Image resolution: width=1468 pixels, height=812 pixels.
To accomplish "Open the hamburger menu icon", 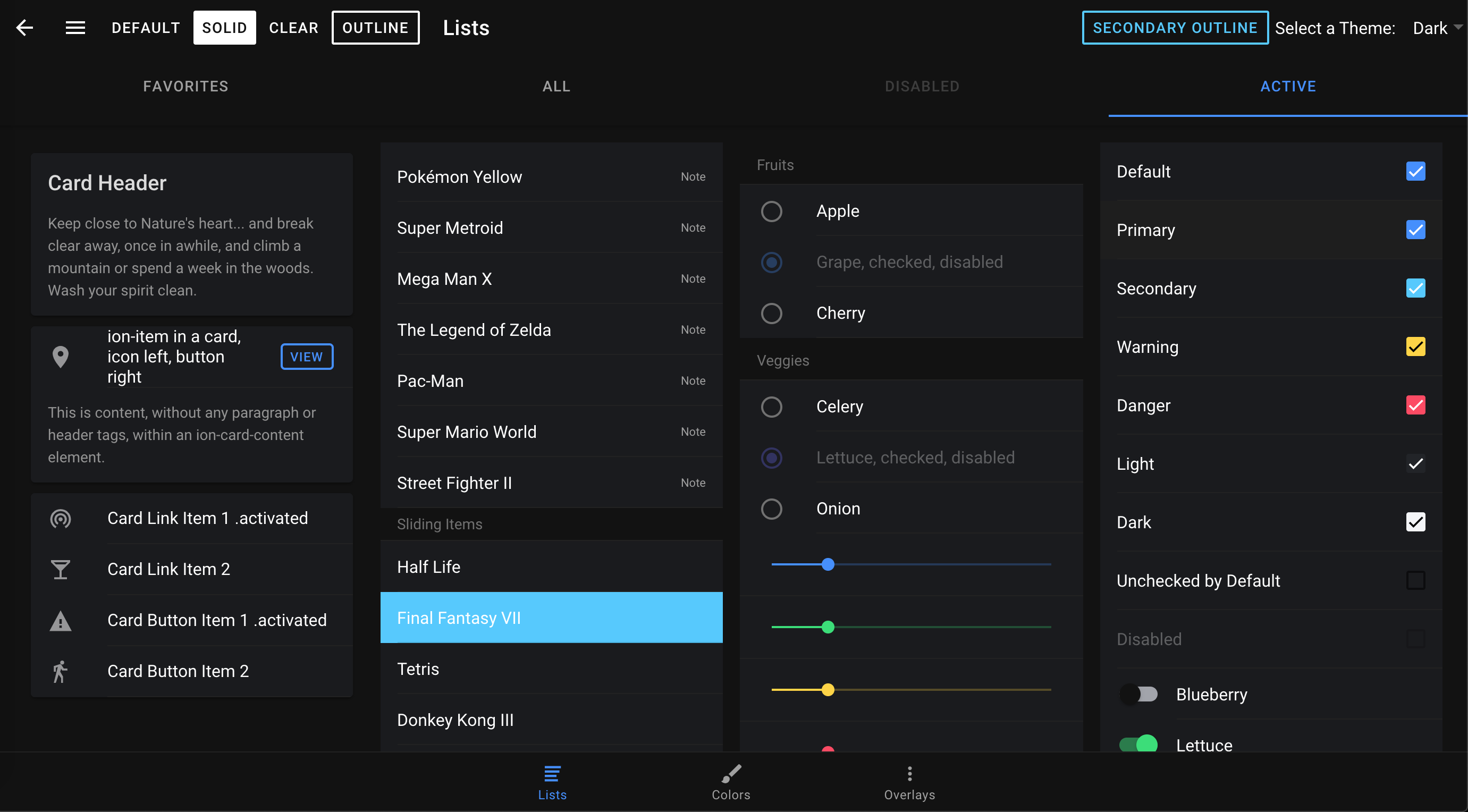I will 75,27.
